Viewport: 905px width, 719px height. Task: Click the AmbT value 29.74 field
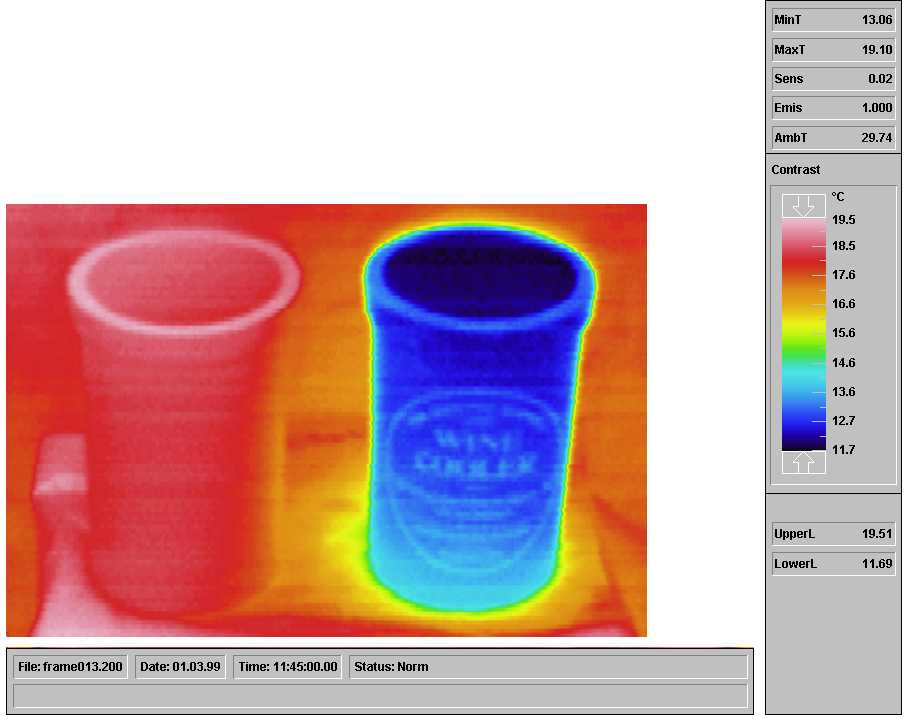click(x=833, y=137)
